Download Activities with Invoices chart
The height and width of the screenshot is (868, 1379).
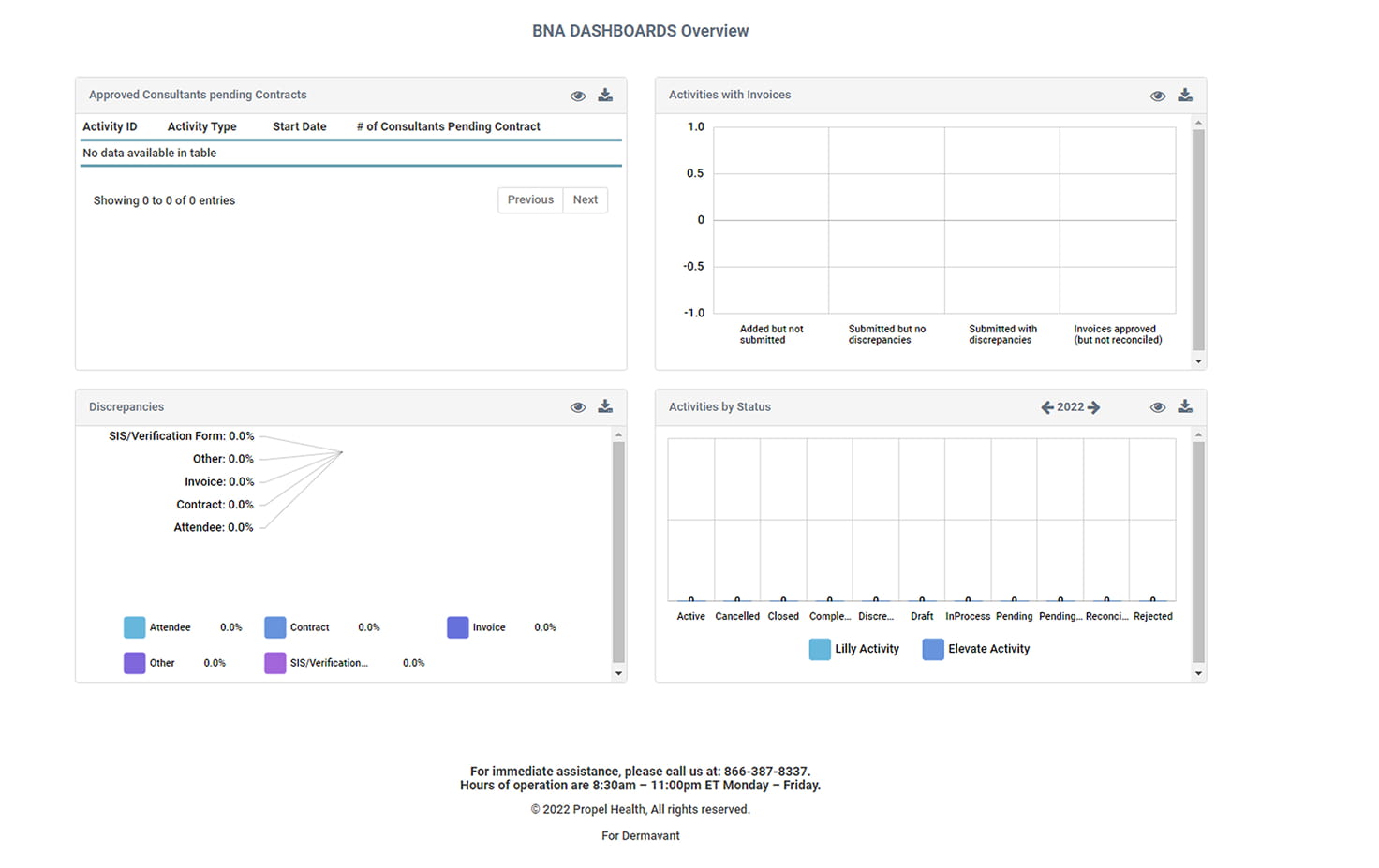[x=1185, y=96]
